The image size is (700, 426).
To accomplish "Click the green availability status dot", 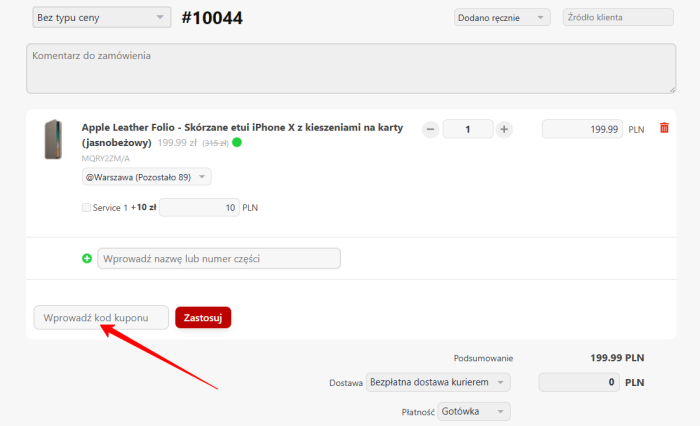I will coord(237,143).
